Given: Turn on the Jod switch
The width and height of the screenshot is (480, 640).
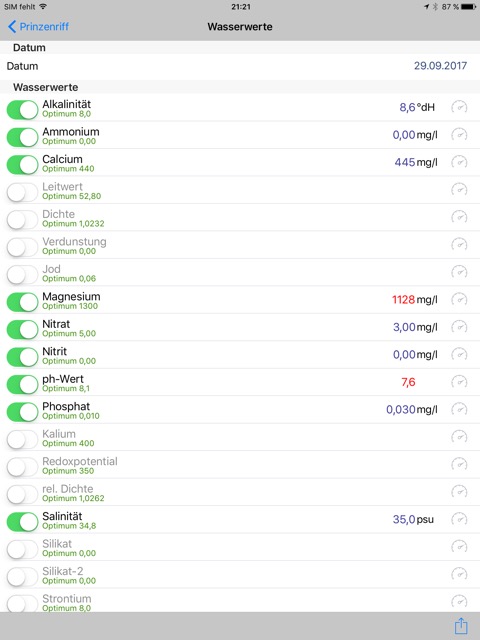Looking at the screenshot, I should point(22,274).
